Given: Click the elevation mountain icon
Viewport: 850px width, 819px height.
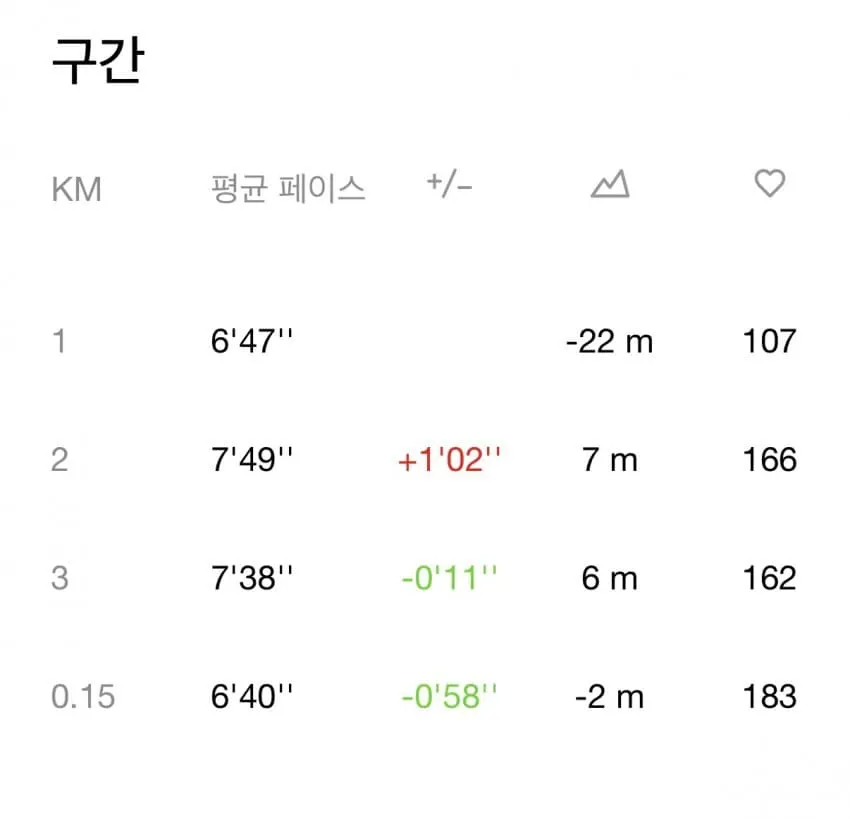Looking at the screenshot, I should [x=610, y=184].
